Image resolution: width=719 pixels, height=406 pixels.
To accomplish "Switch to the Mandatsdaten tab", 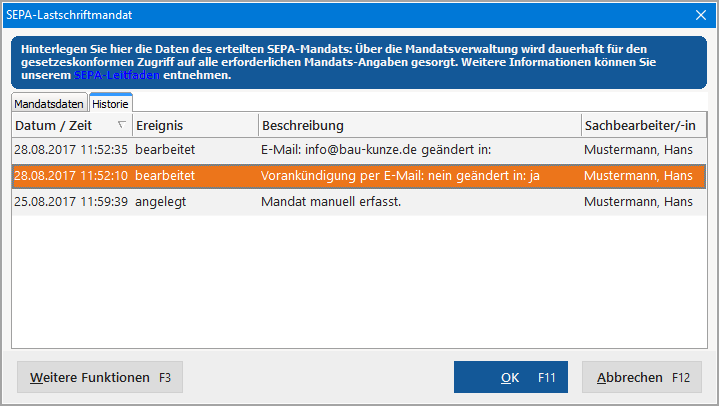I will (49, 104).
